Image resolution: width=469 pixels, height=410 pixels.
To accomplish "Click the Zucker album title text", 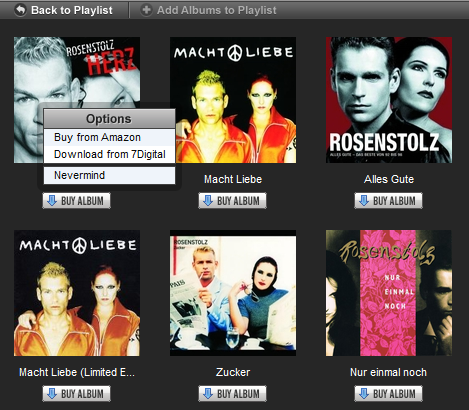I will pyautogui.click(x=233, y=372).
